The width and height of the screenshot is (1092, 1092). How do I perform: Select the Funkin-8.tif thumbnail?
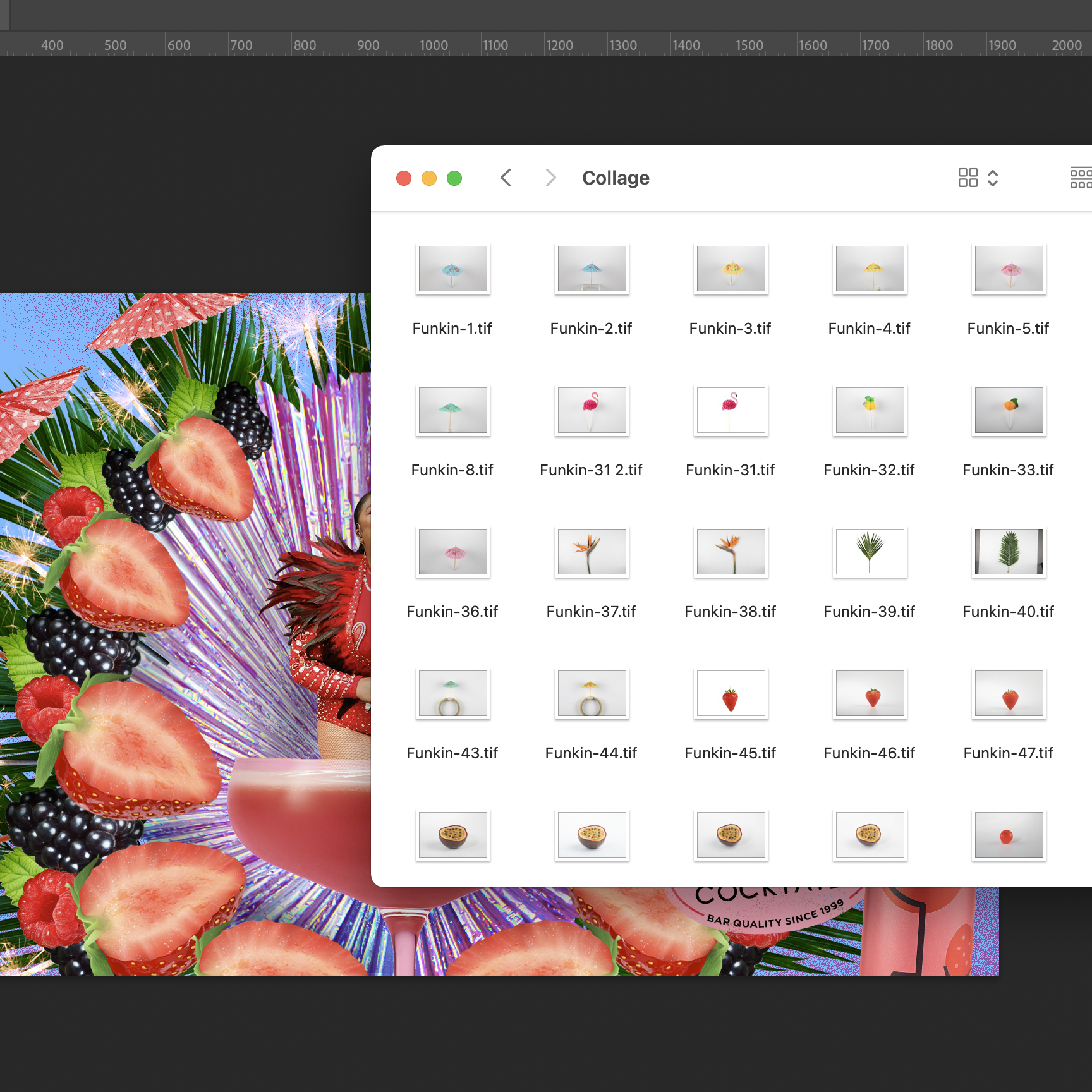pyautogui.click(x=453, y=410)
